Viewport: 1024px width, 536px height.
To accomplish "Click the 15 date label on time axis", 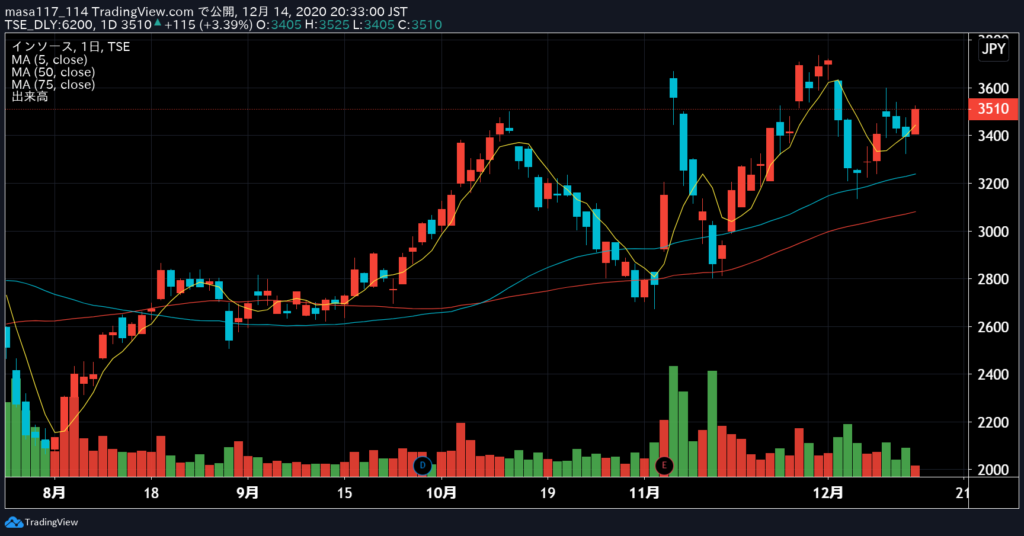I will 344,492.
